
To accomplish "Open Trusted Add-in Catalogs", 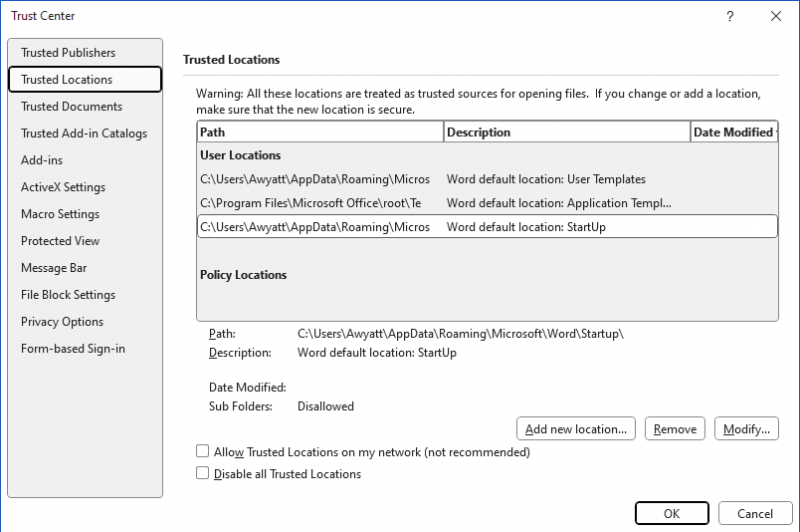I will [x=84, y=134].
